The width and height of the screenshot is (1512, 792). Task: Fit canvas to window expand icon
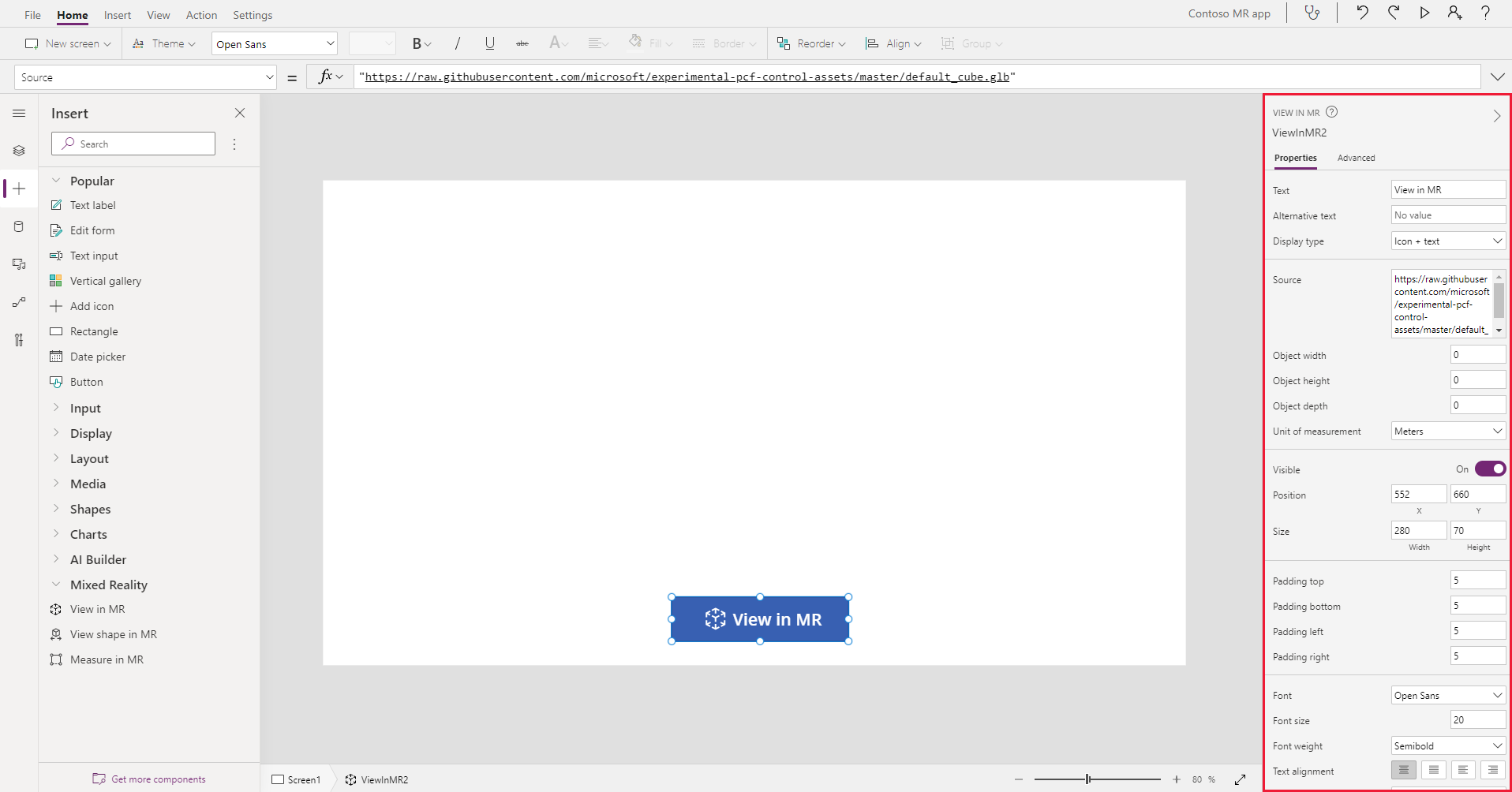[x=1240, y=779]
